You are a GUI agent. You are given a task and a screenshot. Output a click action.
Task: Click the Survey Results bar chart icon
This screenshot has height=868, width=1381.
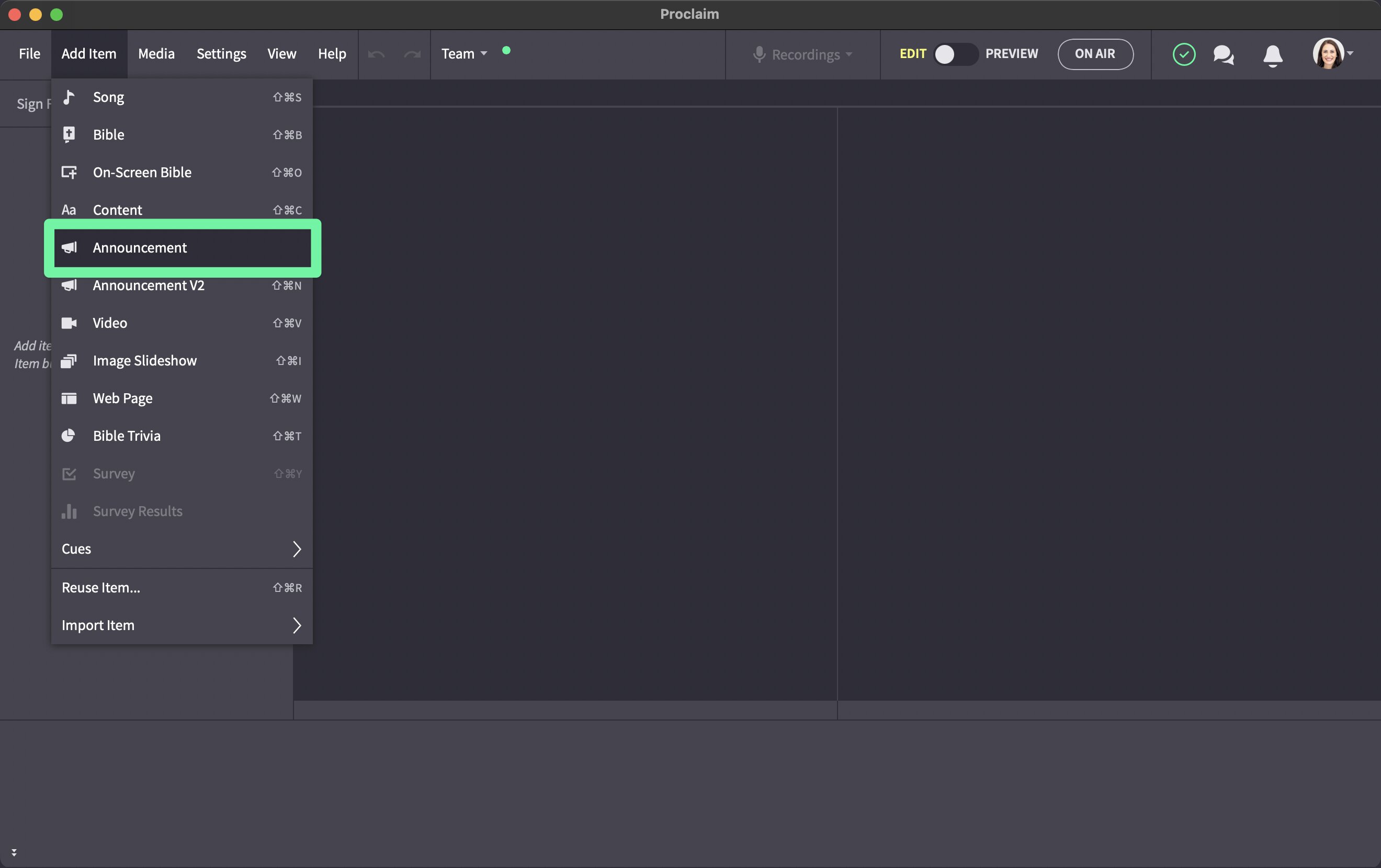69,511
